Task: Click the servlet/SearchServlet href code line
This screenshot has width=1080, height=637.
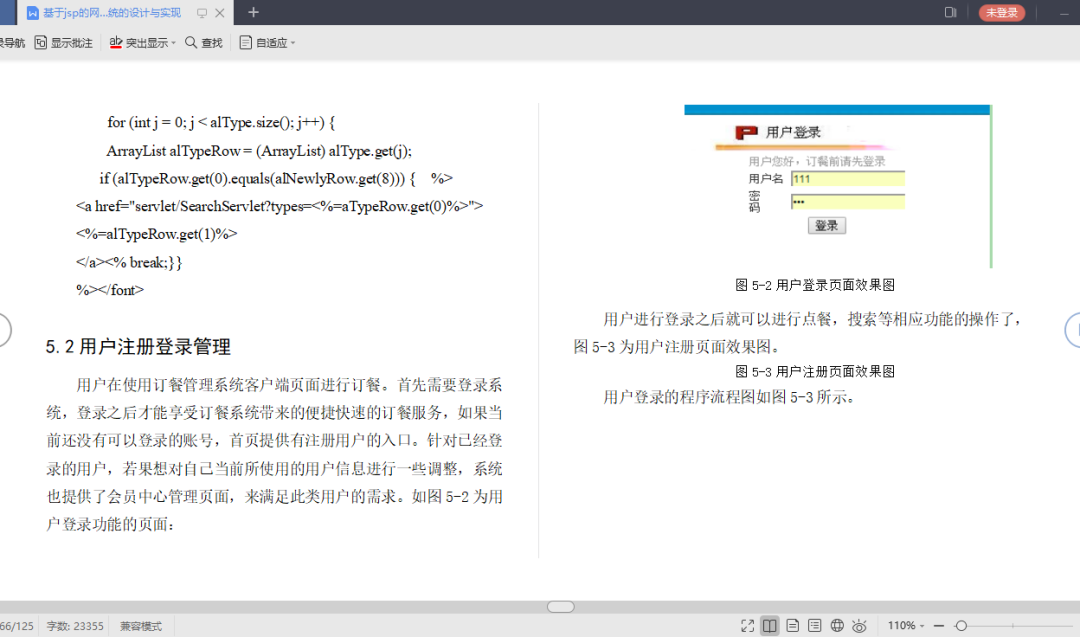Action: pos(280,206)
